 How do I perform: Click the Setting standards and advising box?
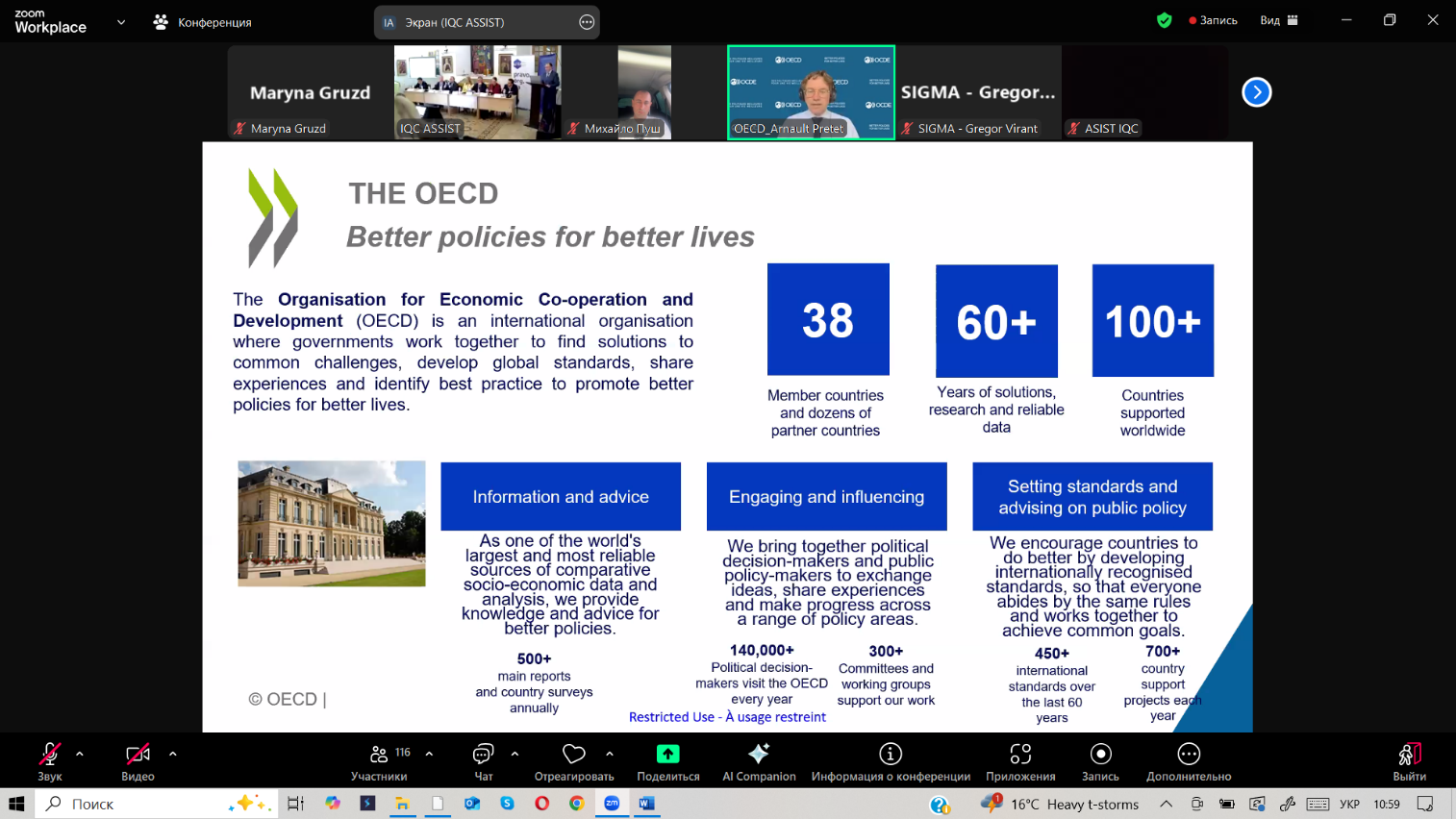pos(1092,496)
